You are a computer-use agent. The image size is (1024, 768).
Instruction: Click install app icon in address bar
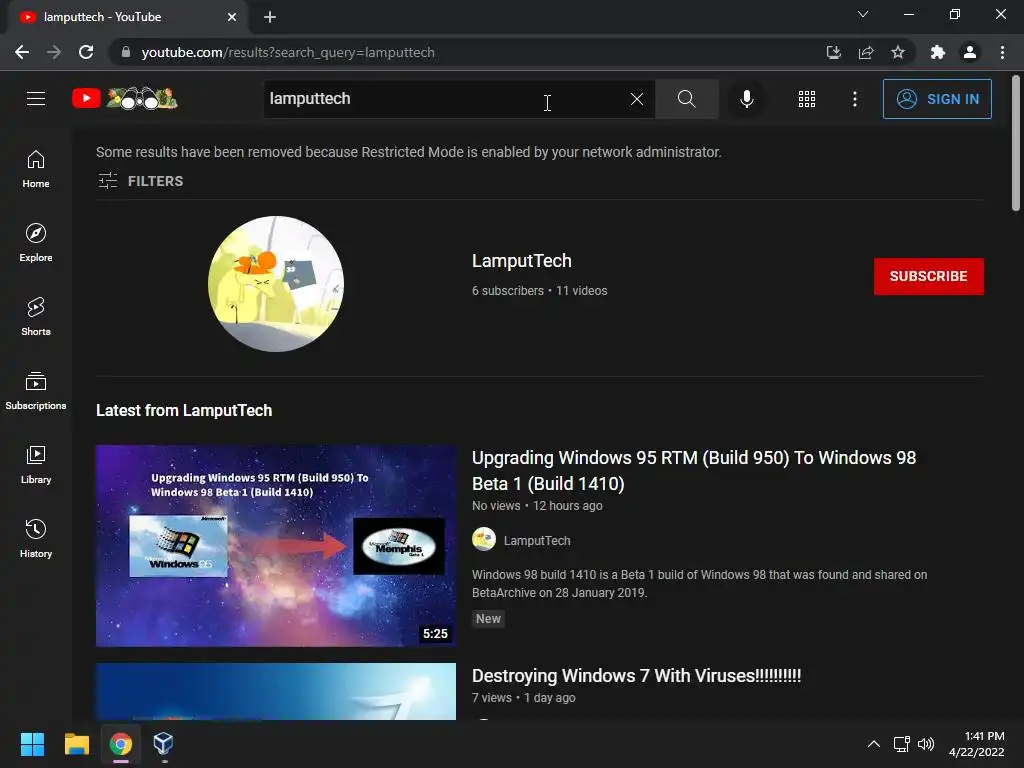(833, 52)
